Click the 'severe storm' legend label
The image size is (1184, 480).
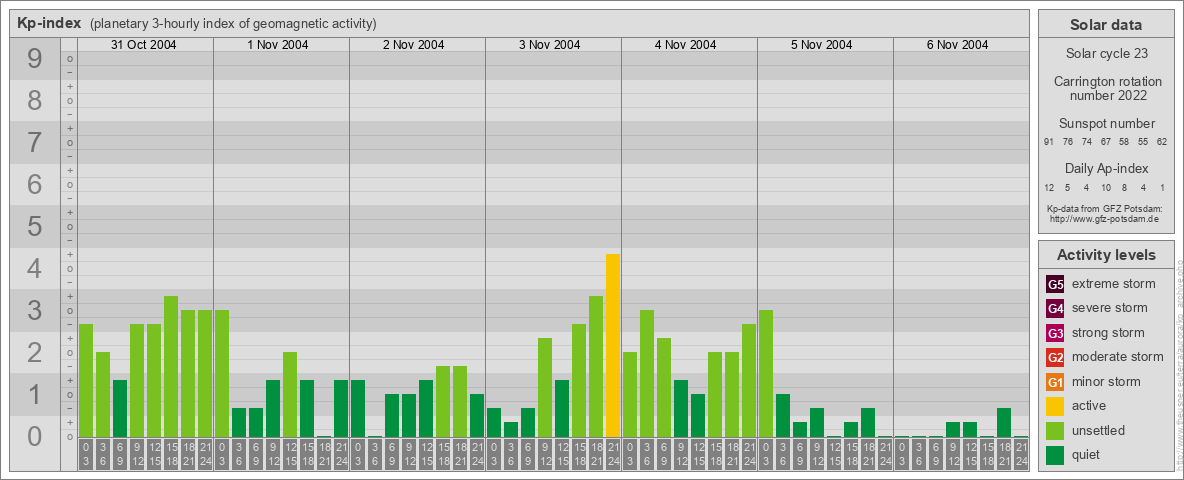[x=1110, y=308]
